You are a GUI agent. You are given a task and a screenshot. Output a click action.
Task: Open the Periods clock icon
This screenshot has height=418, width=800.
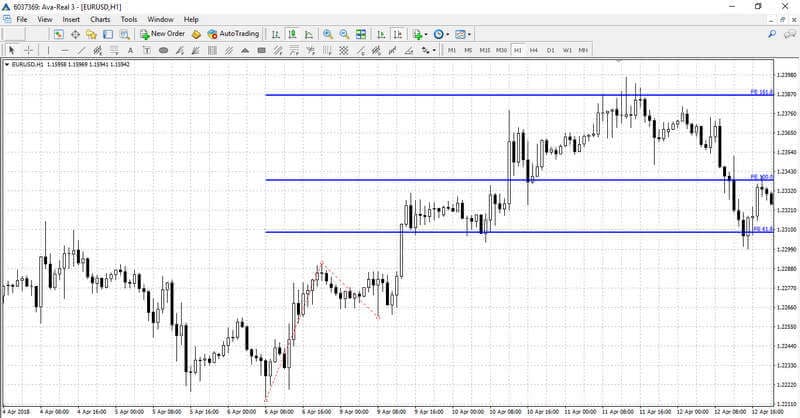coord(438,34)
